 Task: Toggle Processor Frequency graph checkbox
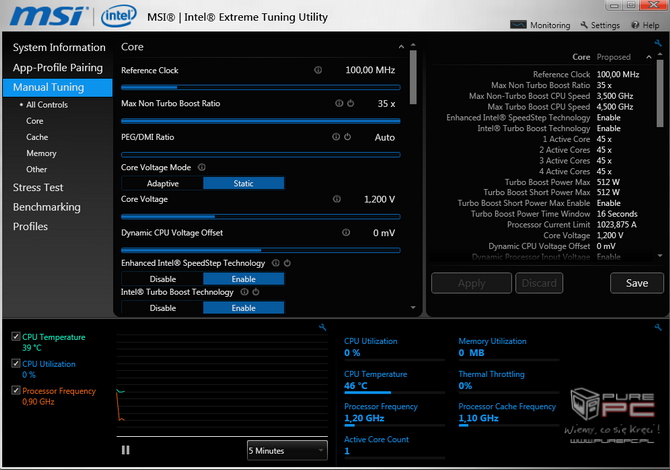click(16, 391)
